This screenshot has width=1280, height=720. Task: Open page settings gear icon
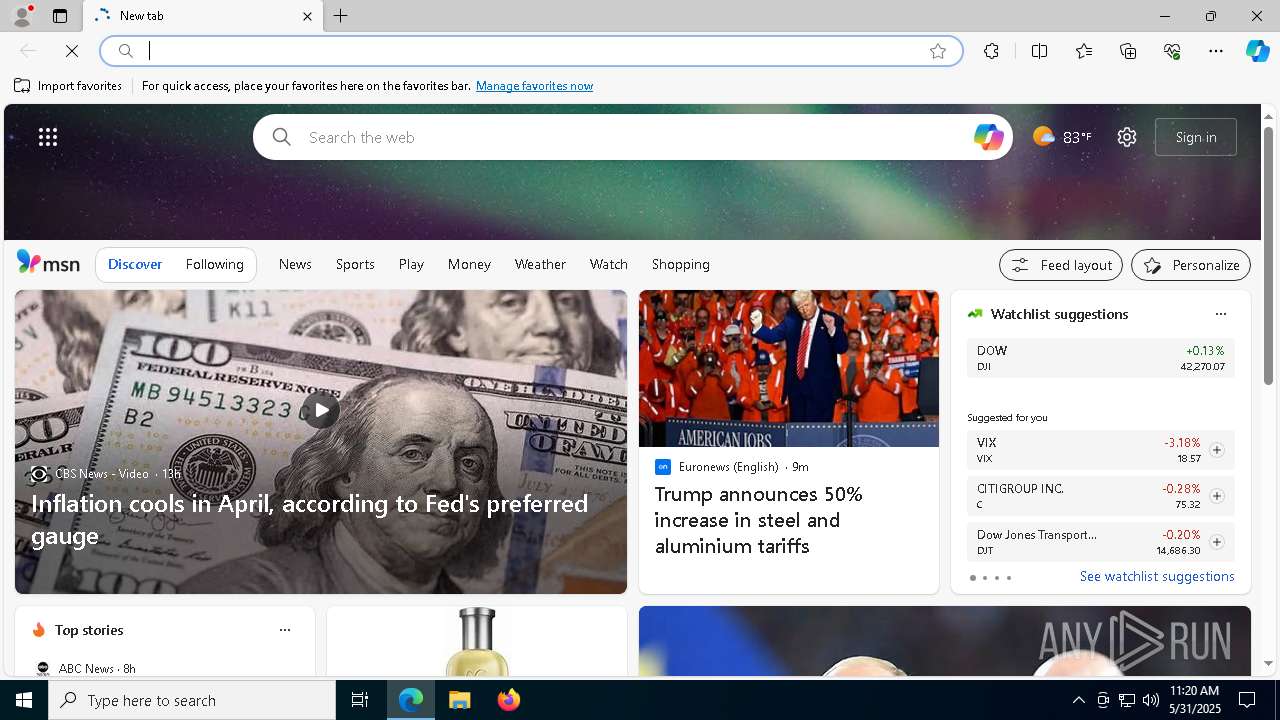click(x=1127, y=137)
